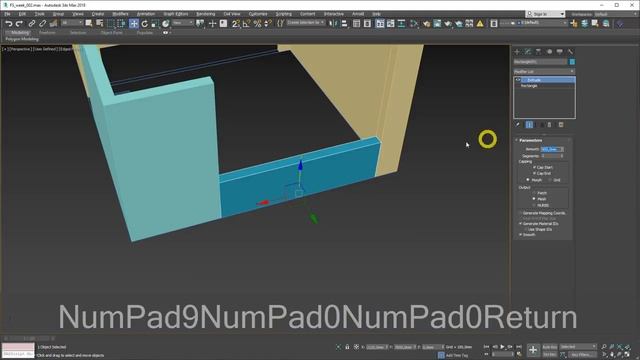Toggle the Cap End checkbox

coord(534,173)
